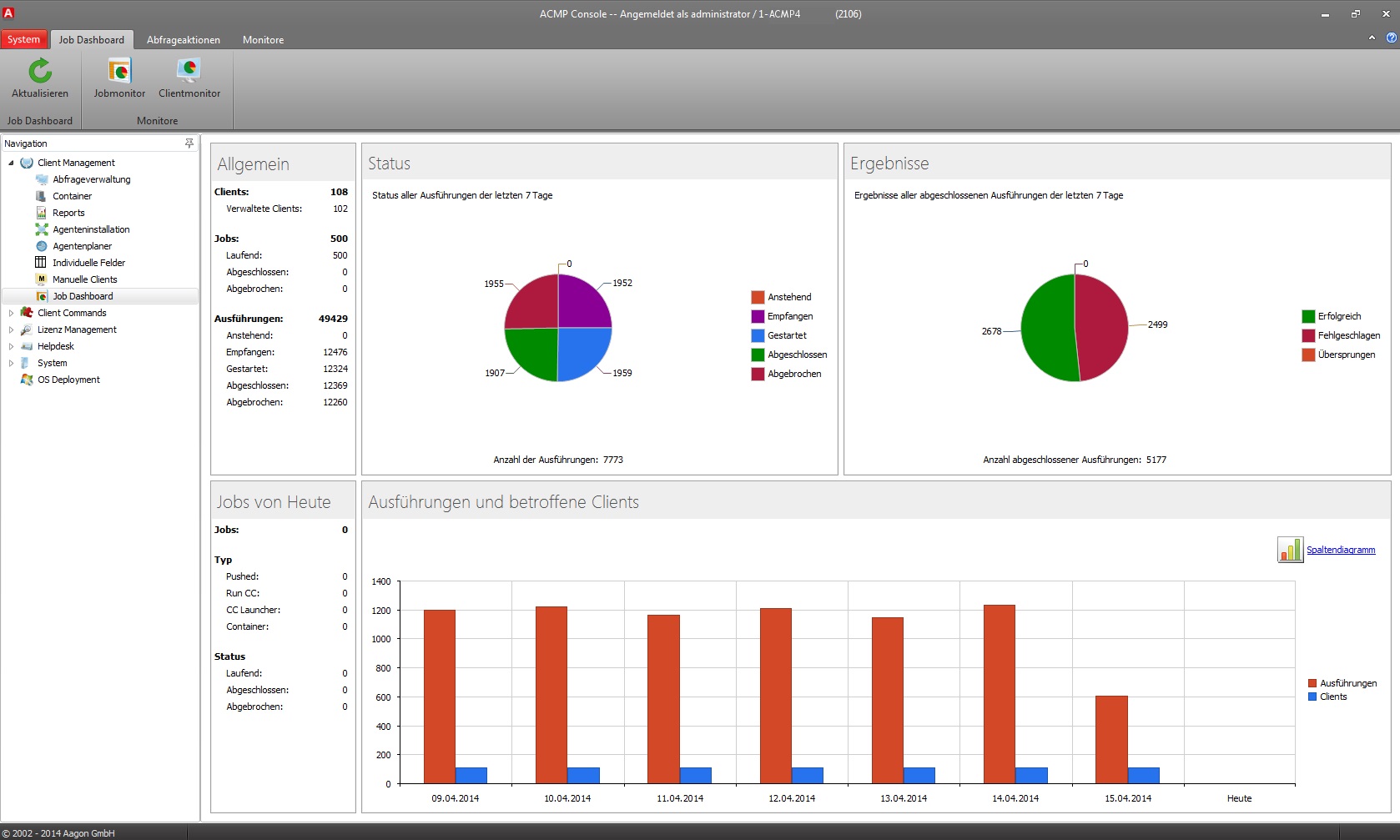
Task: Expand the Helpdesk tree node
Action: pyautogui.click(x=11, y=346)
